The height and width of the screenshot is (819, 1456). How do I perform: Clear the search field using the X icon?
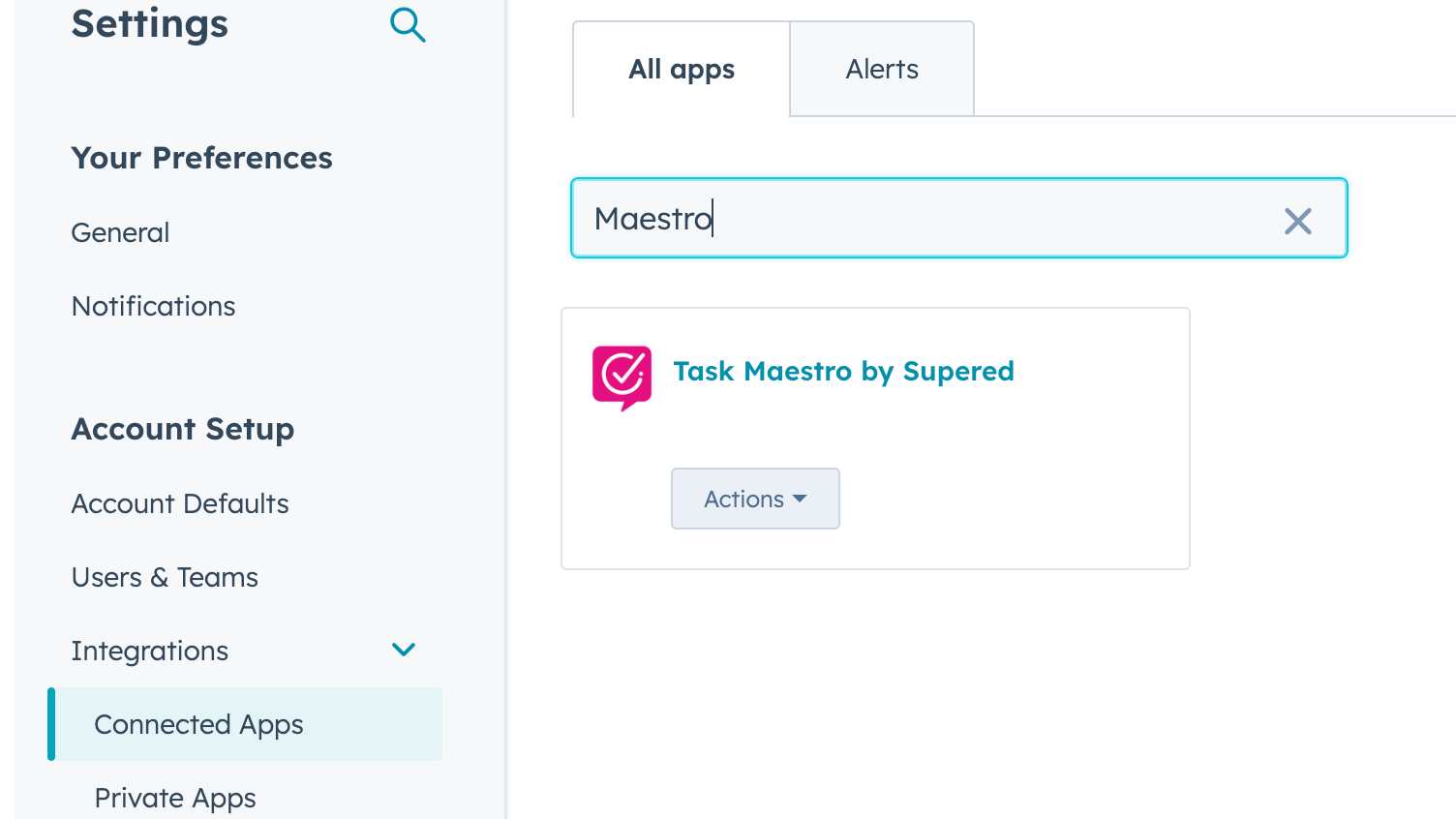pos(1297,221)
